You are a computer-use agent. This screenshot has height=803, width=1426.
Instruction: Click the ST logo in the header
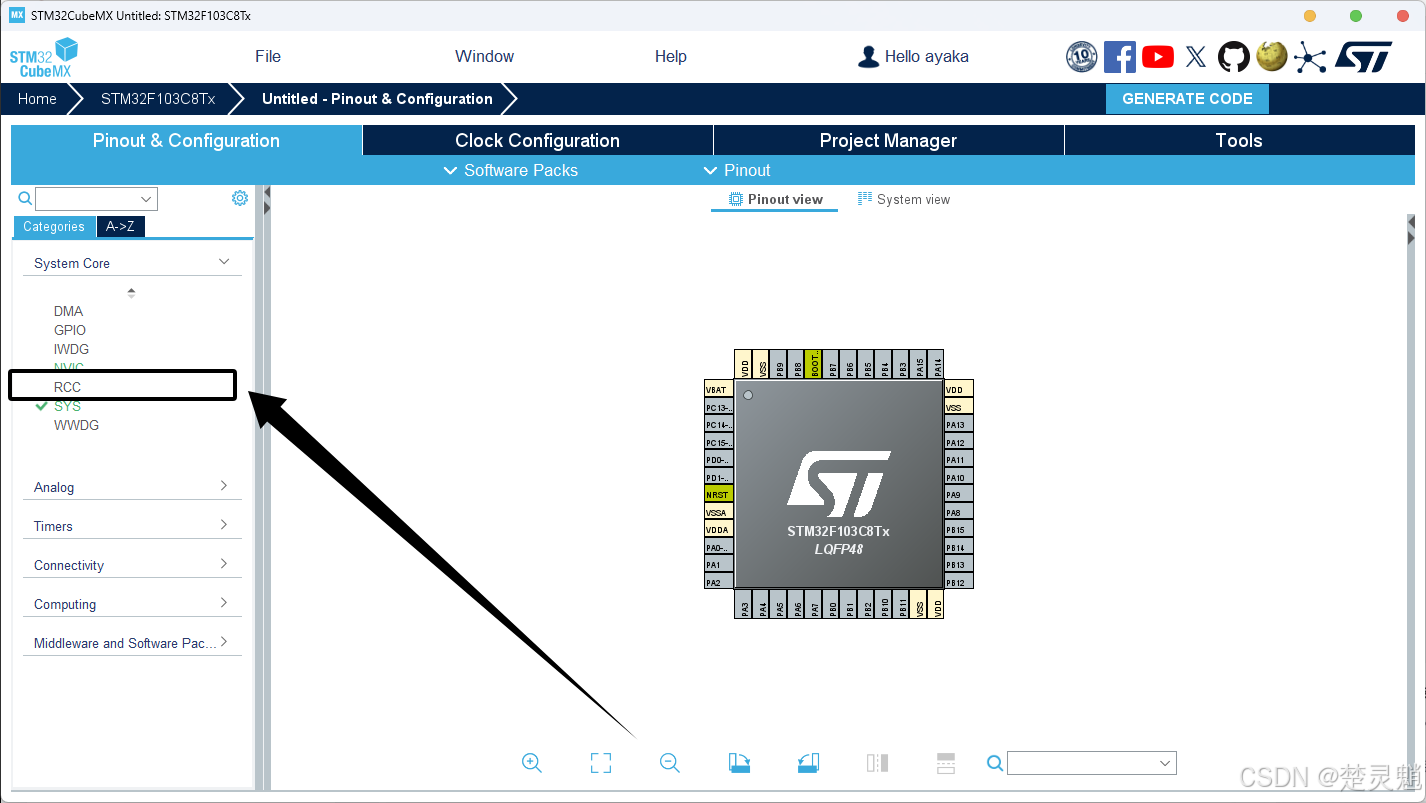pyautogui.click(x=1363, y=57)
